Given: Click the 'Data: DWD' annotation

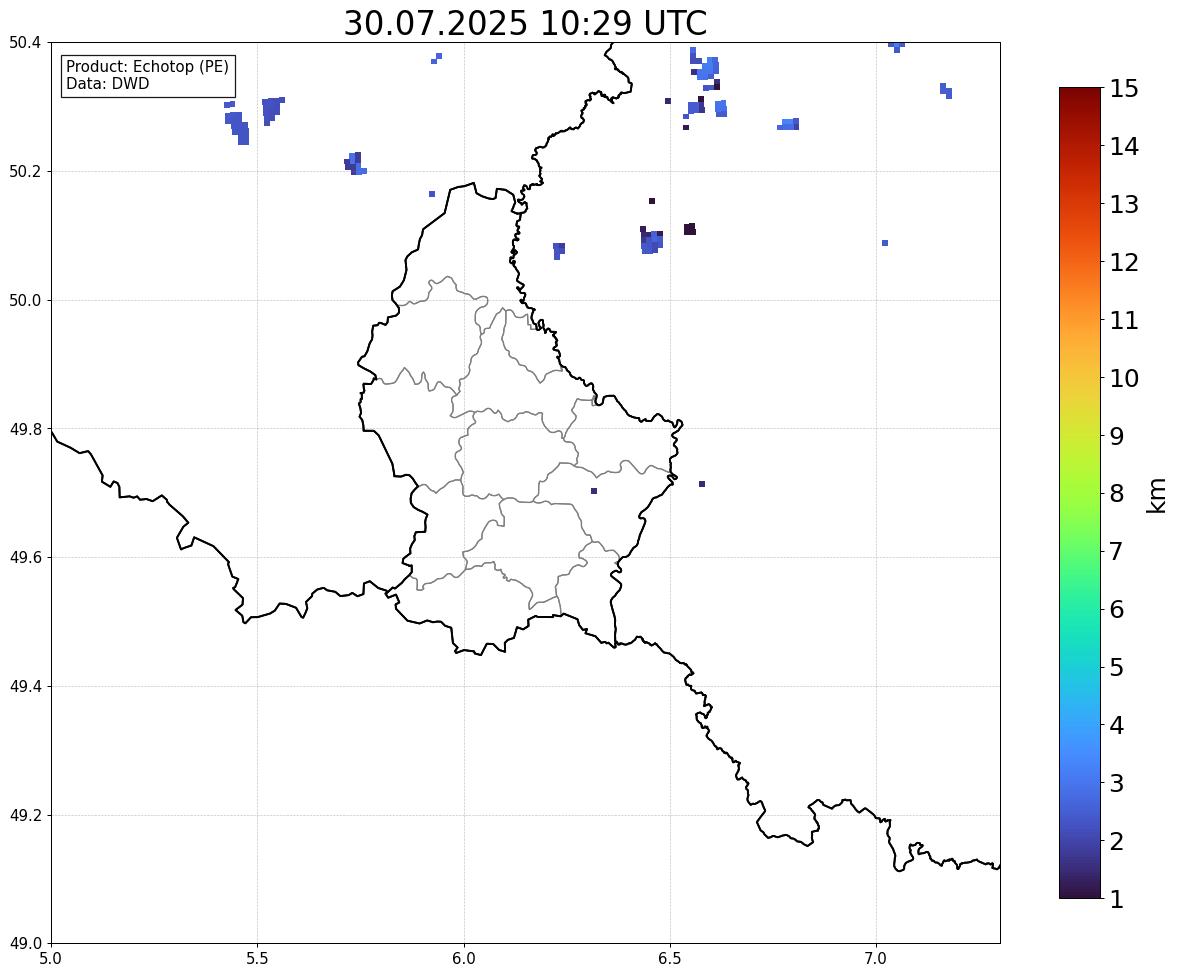Looking at the screenshot, I should 107,83.
